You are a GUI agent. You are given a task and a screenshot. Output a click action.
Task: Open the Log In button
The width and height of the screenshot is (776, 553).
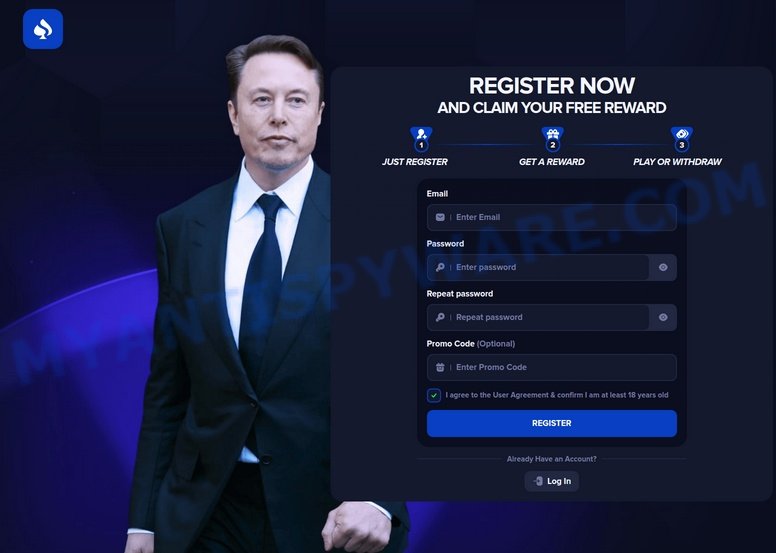click(x=551, y=481)
